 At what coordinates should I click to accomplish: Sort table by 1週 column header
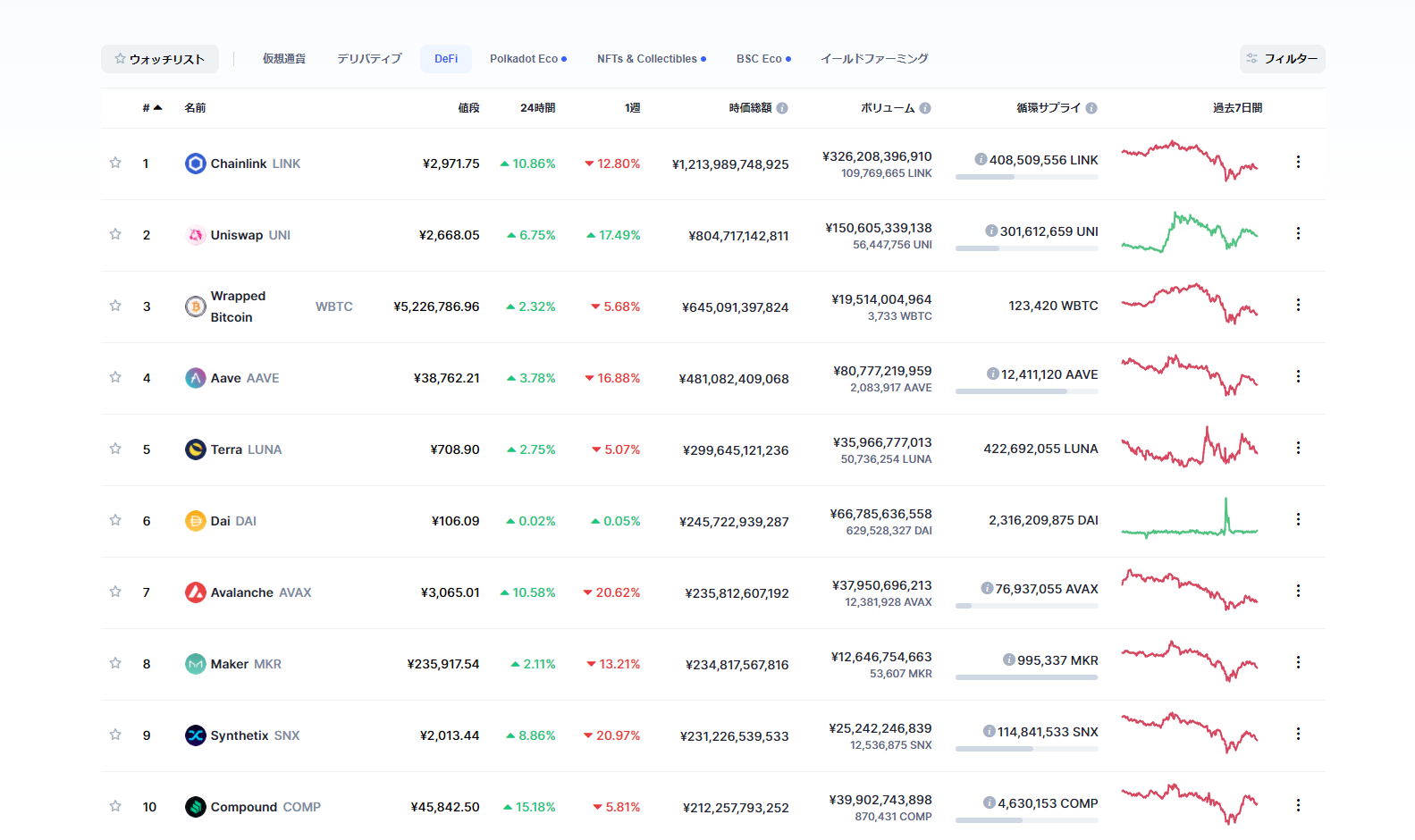point(632,108)
